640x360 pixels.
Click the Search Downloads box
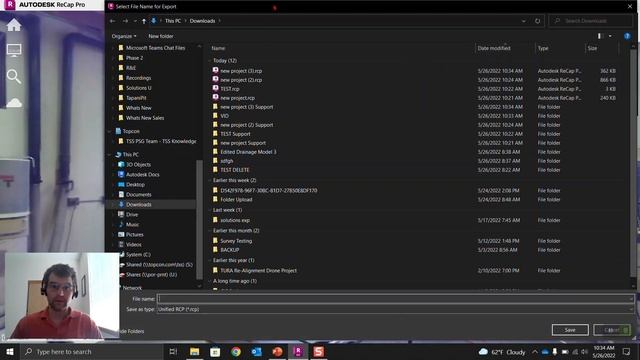pos(591,21)
